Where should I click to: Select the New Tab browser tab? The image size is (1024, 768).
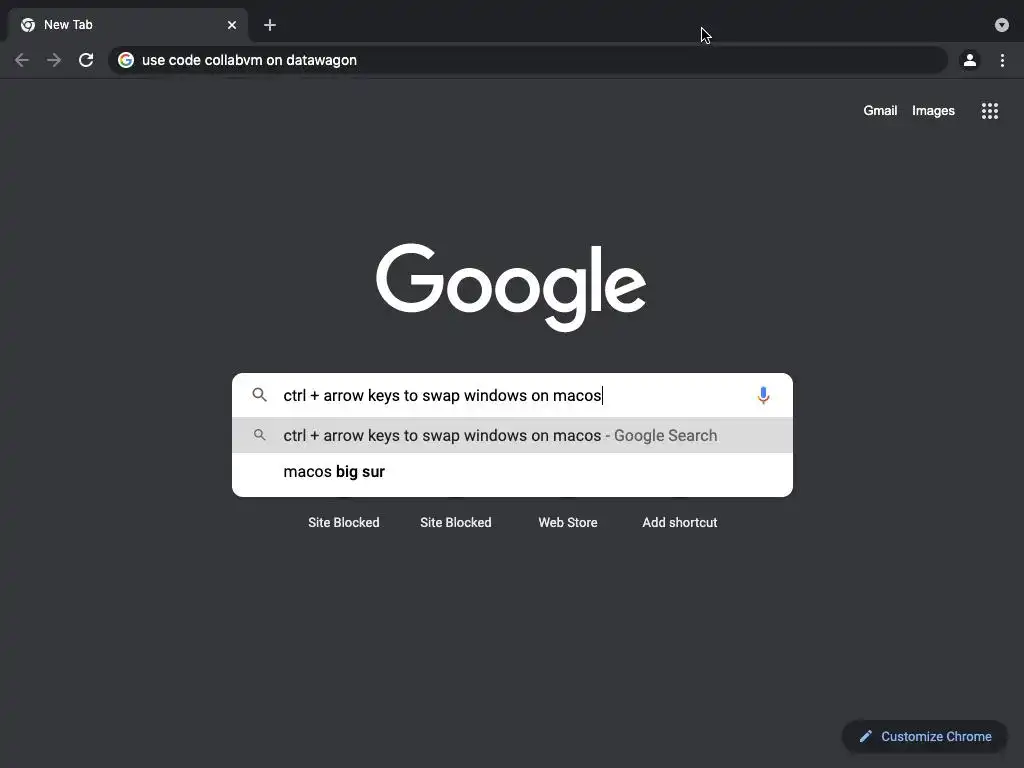click(128, 25)
